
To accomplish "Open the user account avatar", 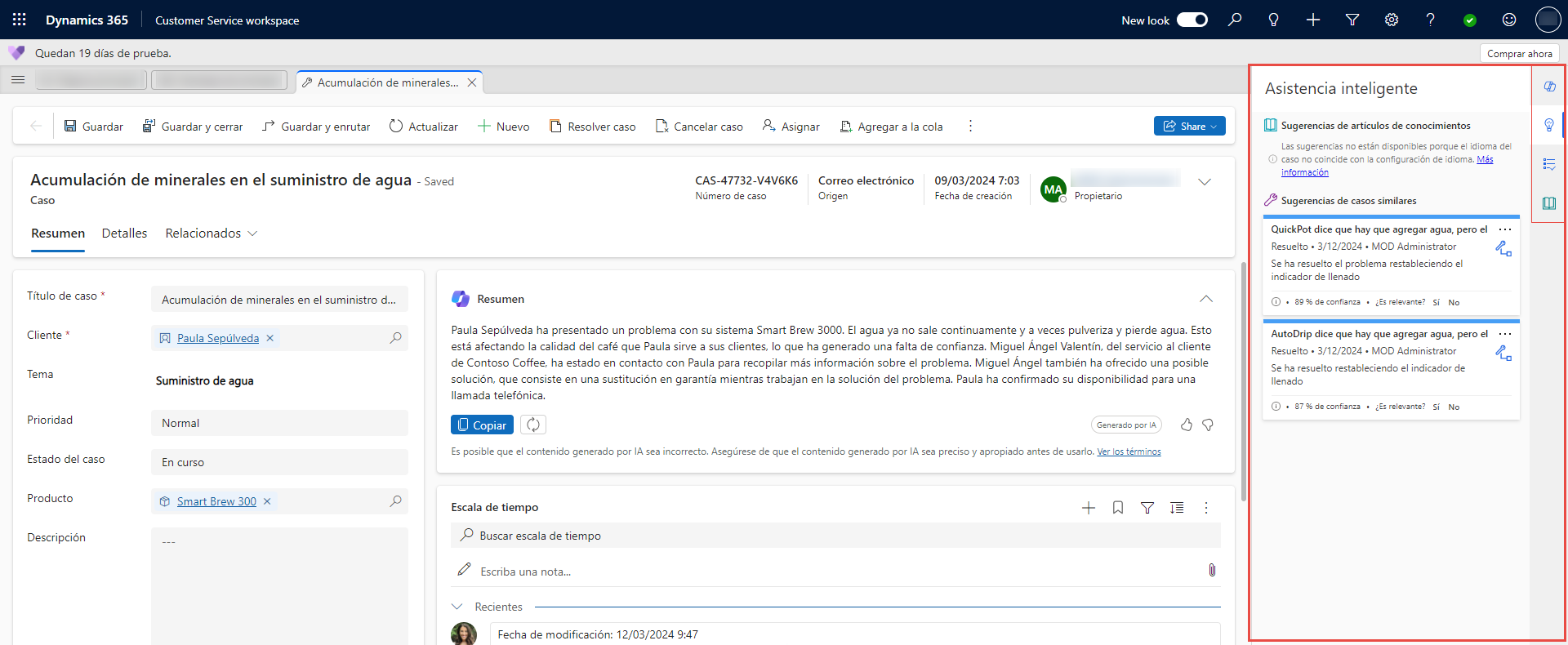I will click(x=1548, y=20).
